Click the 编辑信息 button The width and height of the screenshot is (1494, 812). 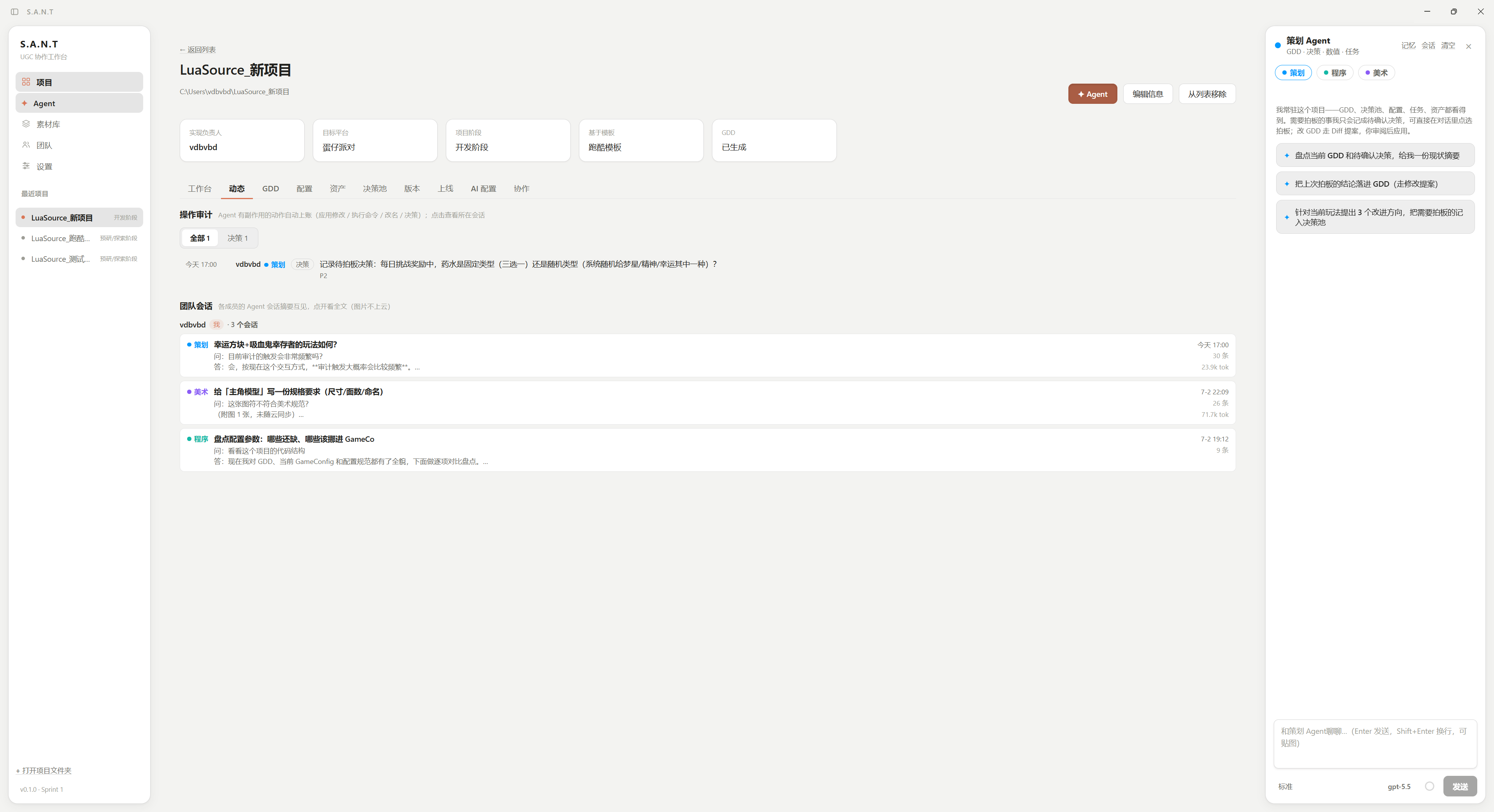(1147, 94)
